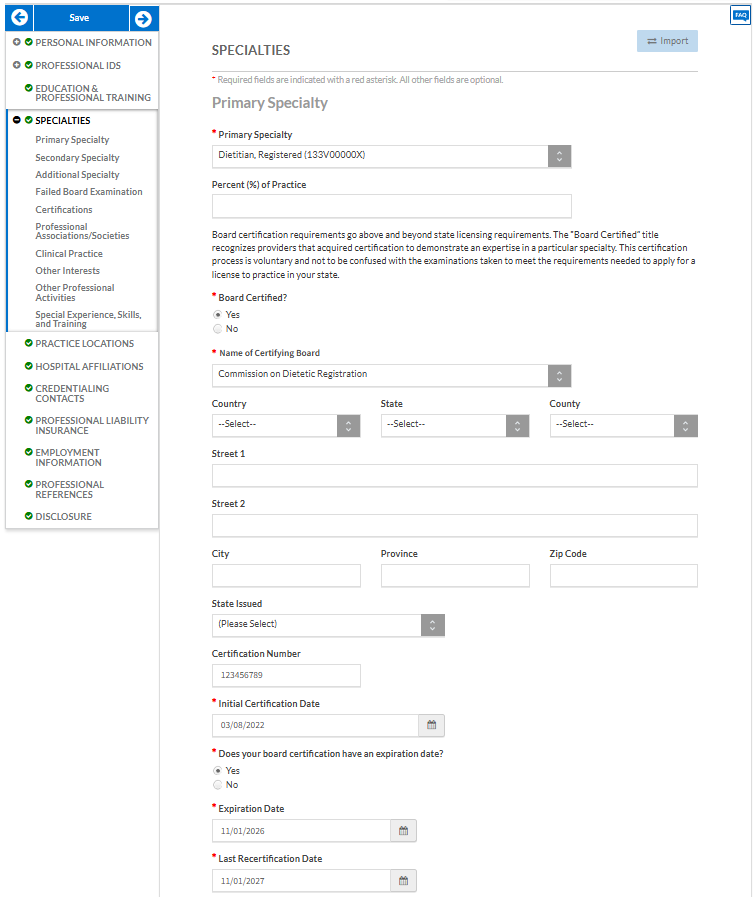
Task: Open Professional References section
Action: [69, 489]
